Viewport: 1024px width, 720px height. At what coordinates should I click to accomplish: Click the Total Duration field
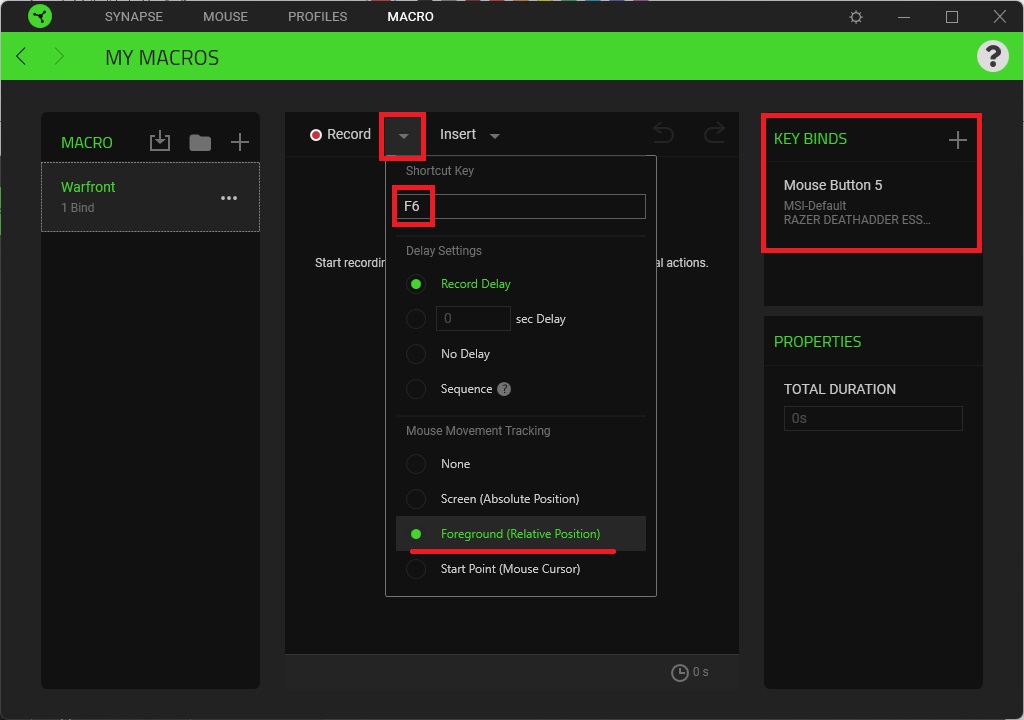pos(872,418)
